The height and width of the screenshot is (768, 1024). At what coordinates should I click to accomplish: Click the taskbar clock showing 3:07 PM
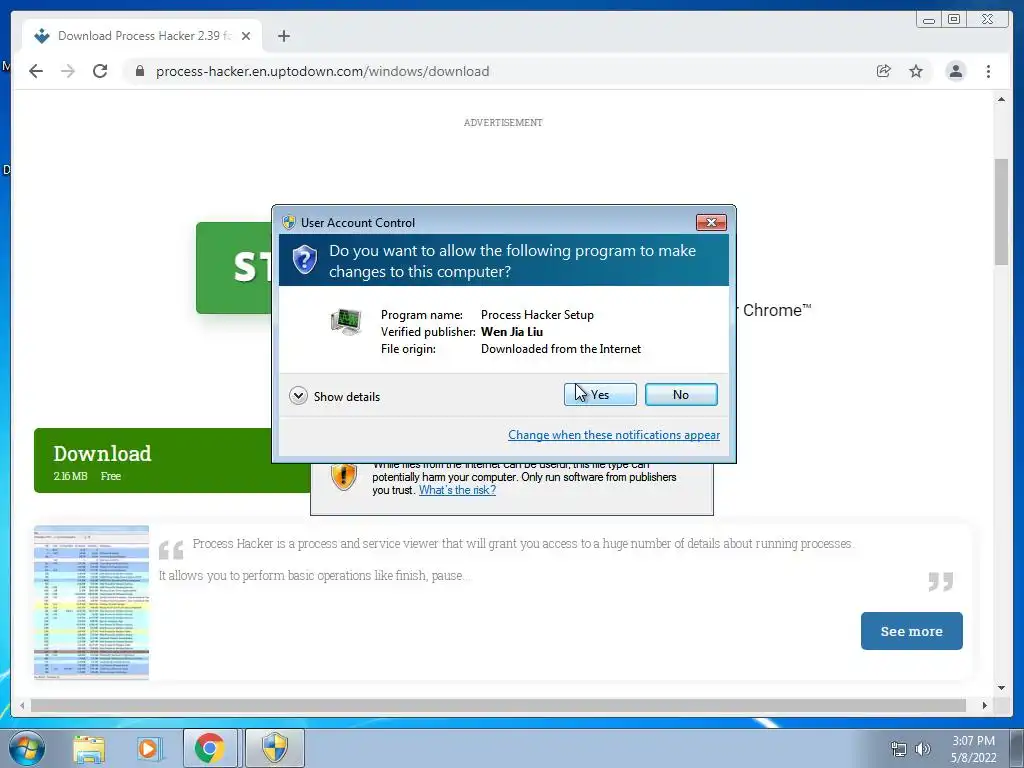tap(973, 749)
